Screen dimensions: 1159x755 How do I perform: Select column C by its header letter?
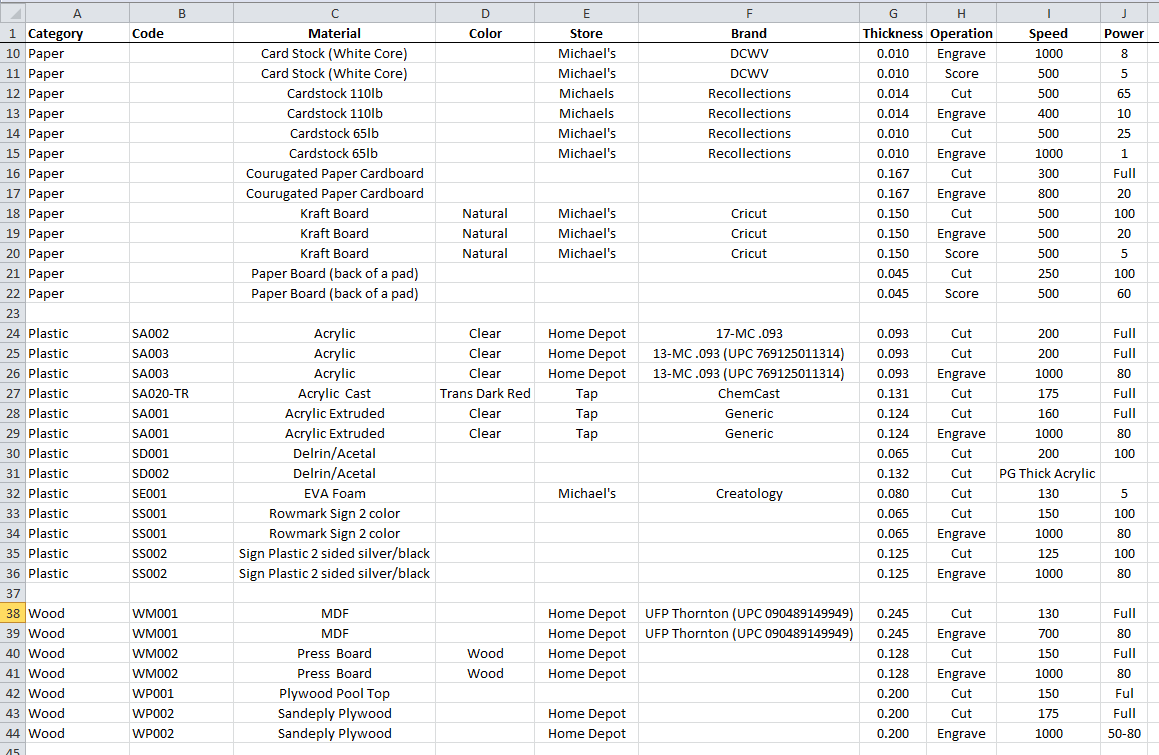click(x=335, y=13)
